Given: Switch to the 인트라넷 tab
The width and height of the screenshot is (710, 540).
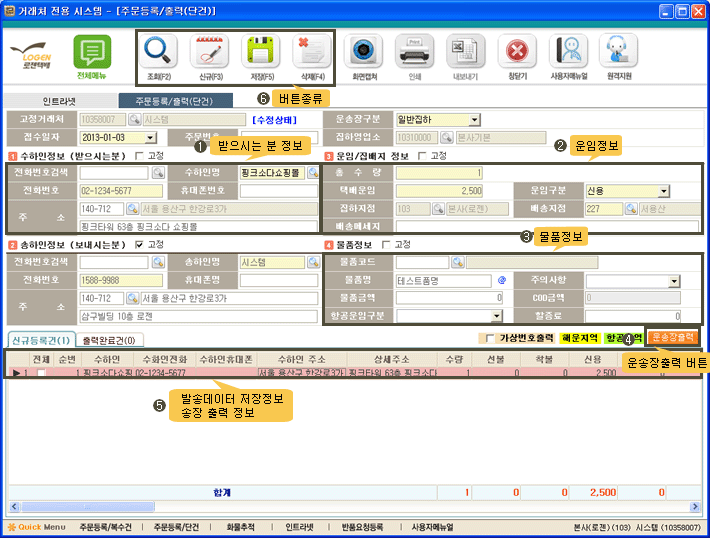Looking at the screenshot, I should (x=59, y=101).
